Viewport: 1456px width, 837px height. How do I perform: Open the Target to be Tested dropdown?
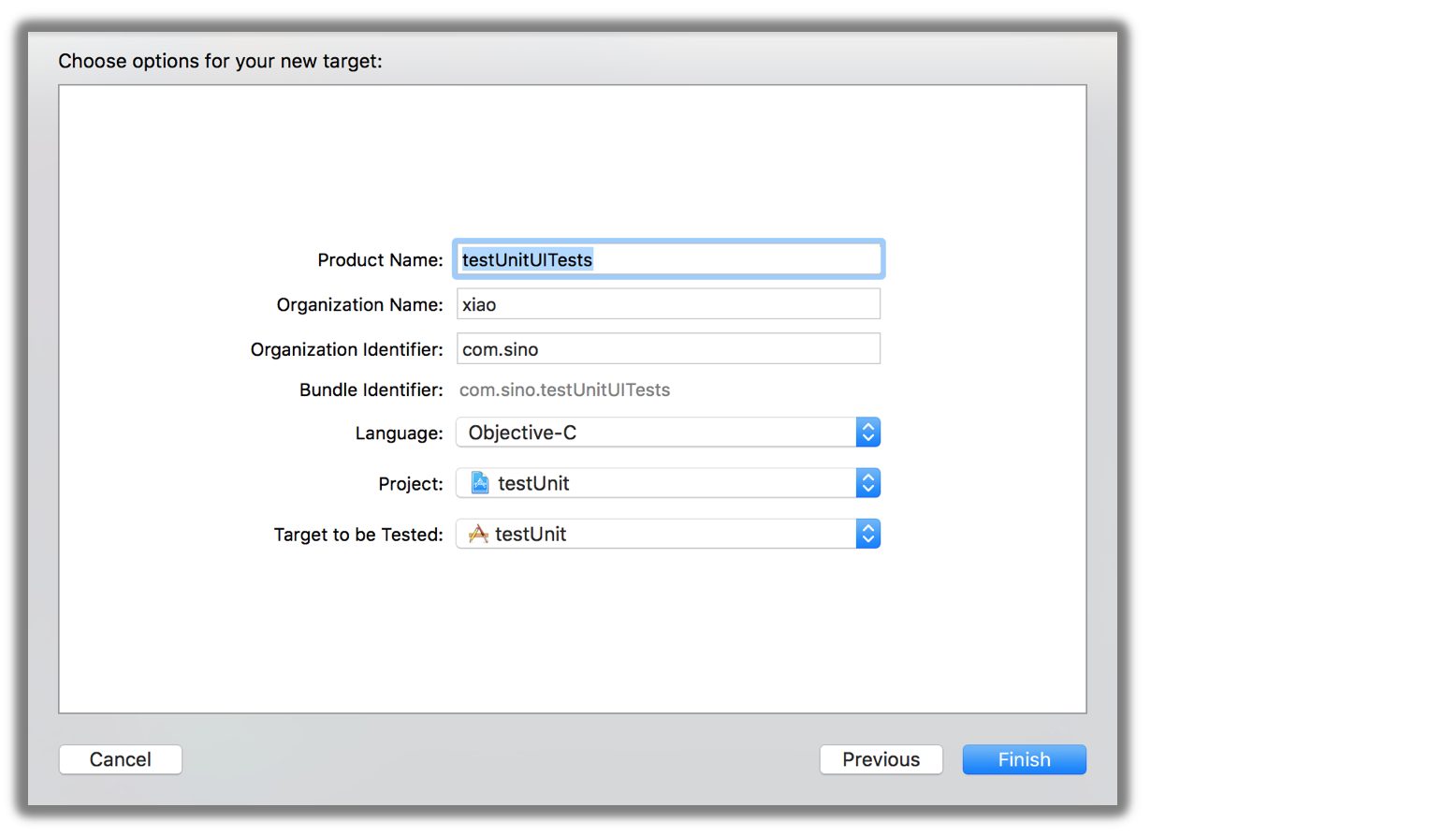pos(655,534)
